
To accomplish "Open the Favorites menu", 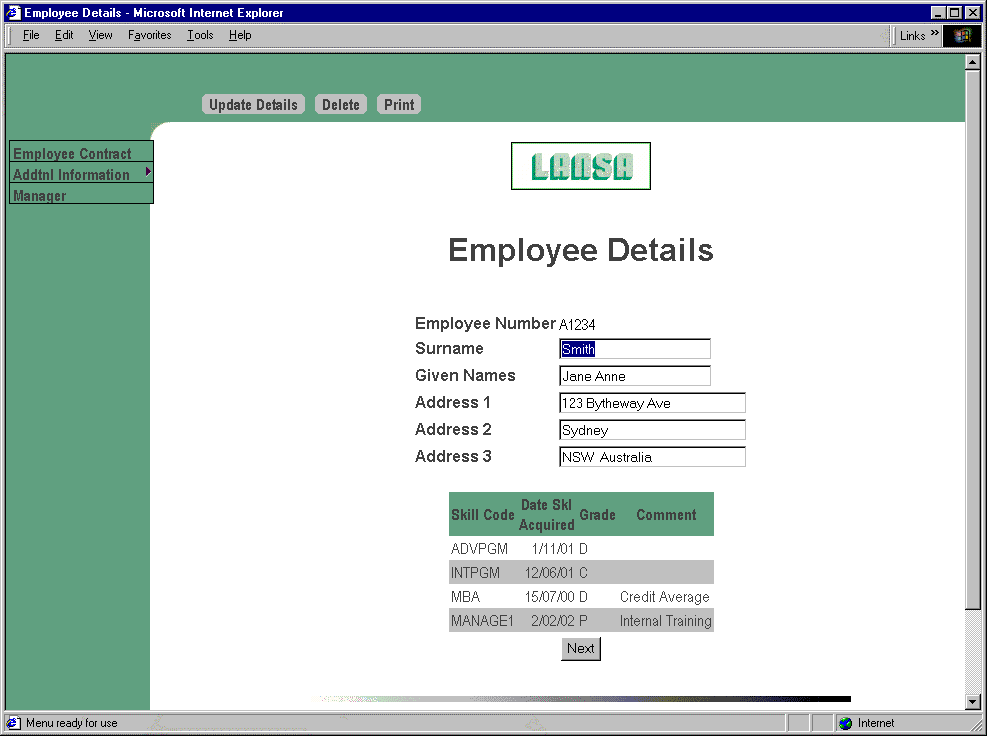I will tap(149, 35).
